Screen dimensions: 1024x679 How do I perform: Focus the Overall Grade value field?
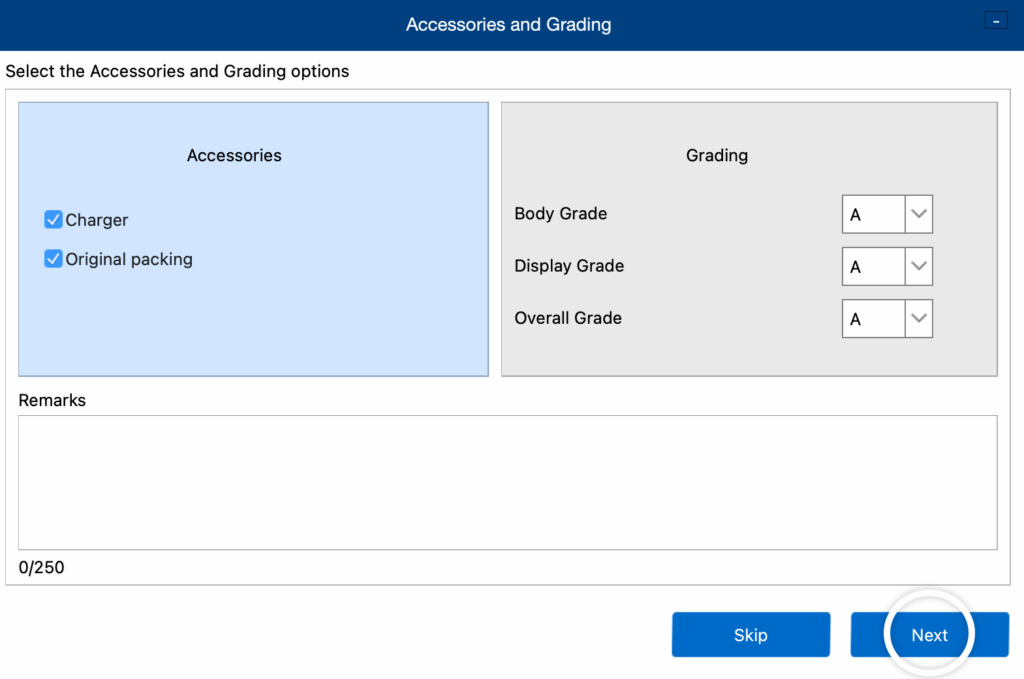(x=873, y=319)
